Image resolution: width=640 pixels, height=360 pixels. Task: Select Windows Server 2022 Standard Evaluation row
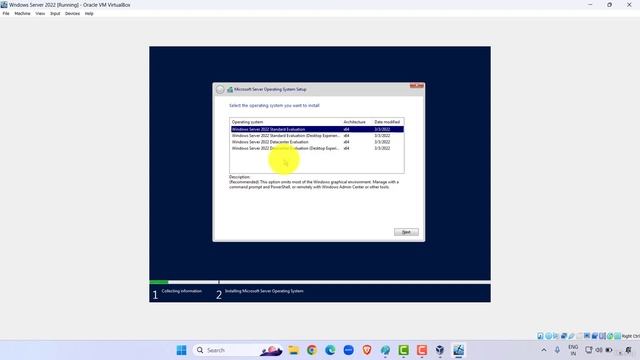(317, 129)
